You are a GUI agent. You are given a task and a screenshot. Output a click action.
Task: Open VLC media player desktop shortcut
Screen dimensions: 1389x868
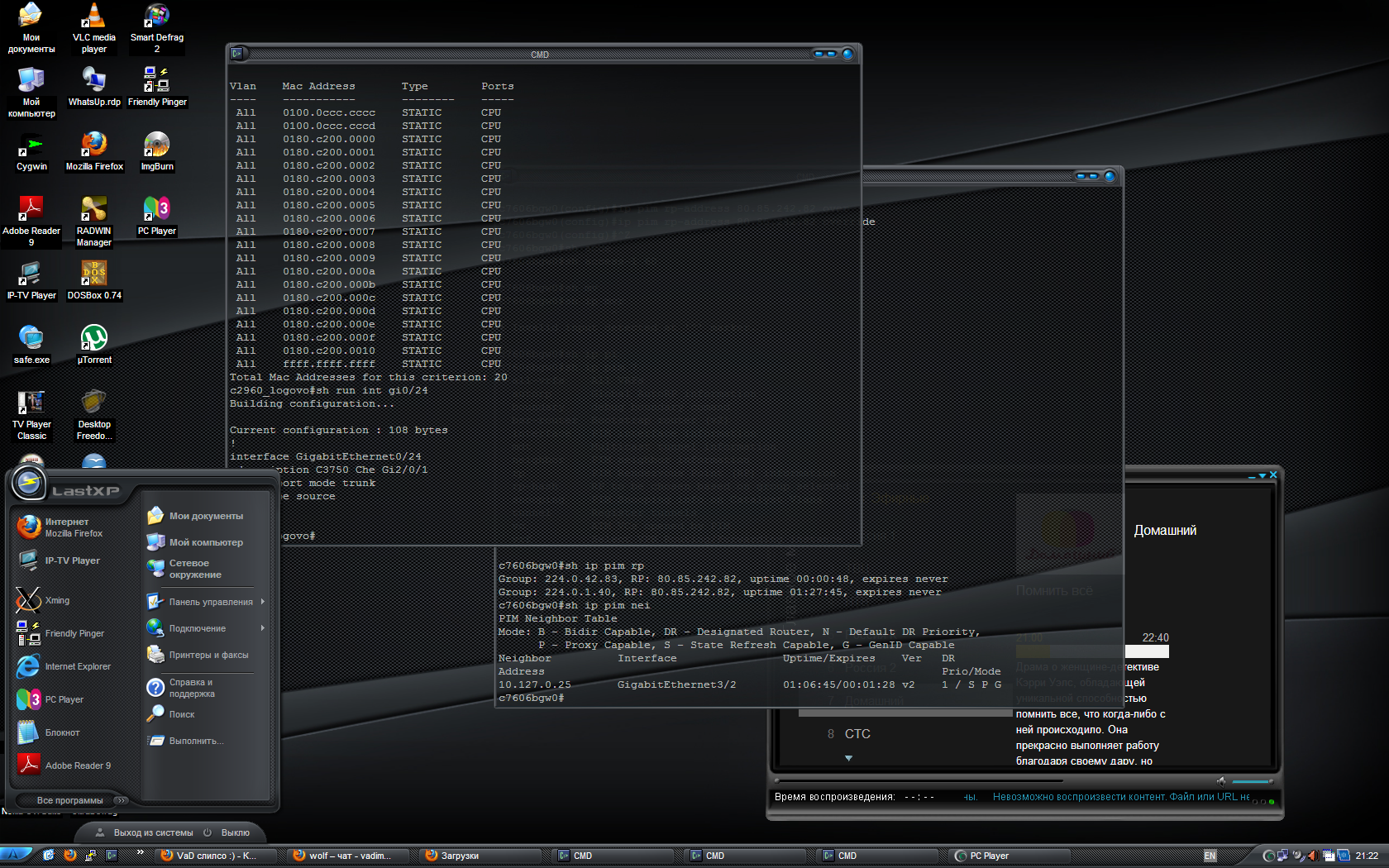(x=93, y=29)
